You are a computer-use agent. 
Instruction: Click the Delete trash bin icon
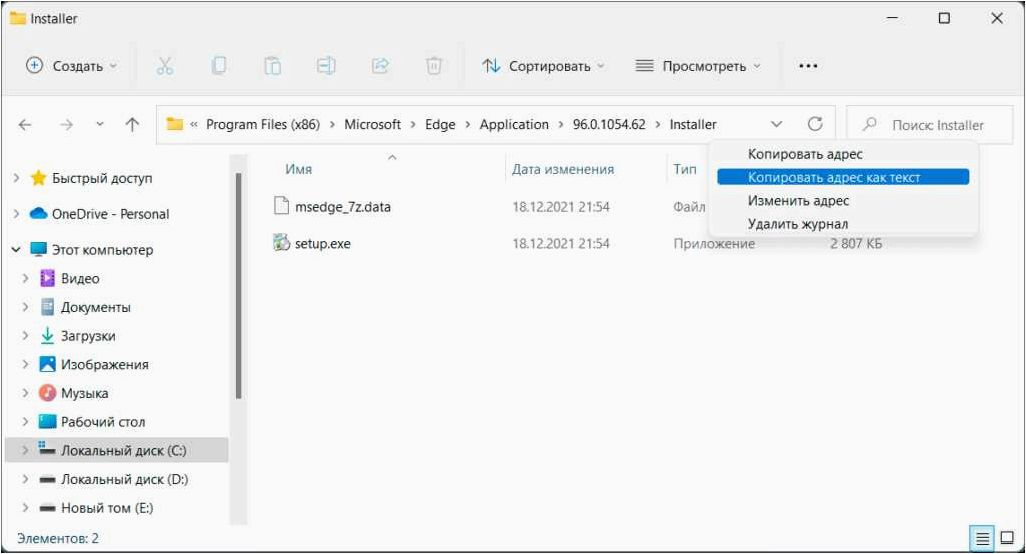434,65
